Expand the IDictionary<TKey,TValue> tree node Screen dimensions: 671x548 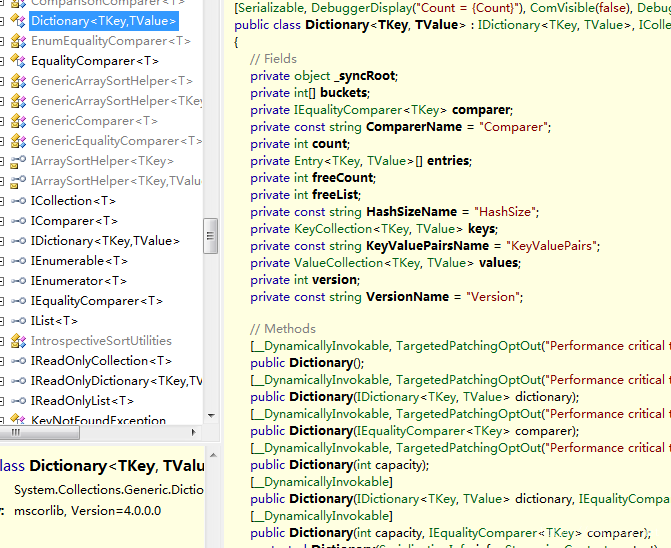(2, 241)
